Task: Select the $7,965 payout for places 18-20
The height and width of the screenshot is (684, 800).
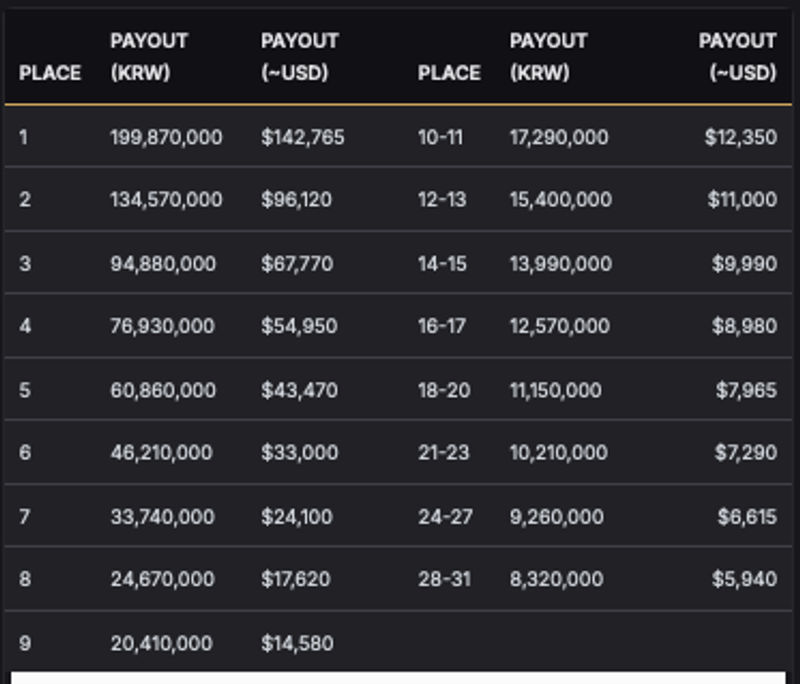Action: coord(746,390)
